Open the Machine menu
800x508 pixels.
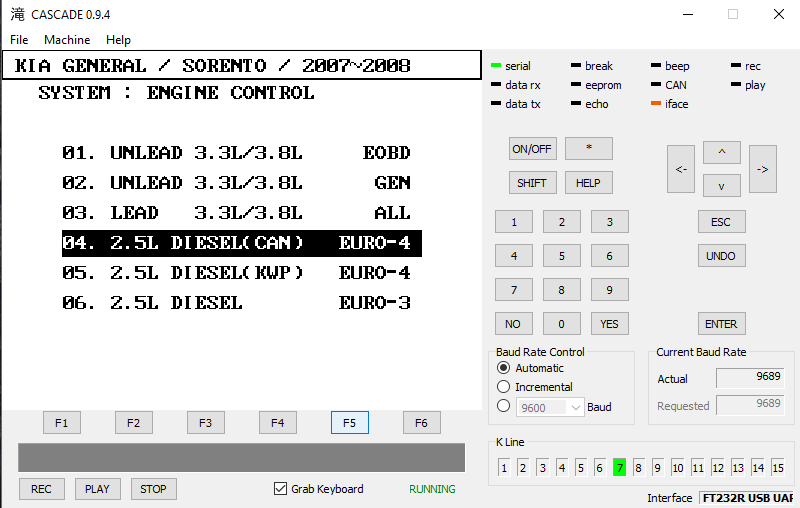tap(67, 40)
